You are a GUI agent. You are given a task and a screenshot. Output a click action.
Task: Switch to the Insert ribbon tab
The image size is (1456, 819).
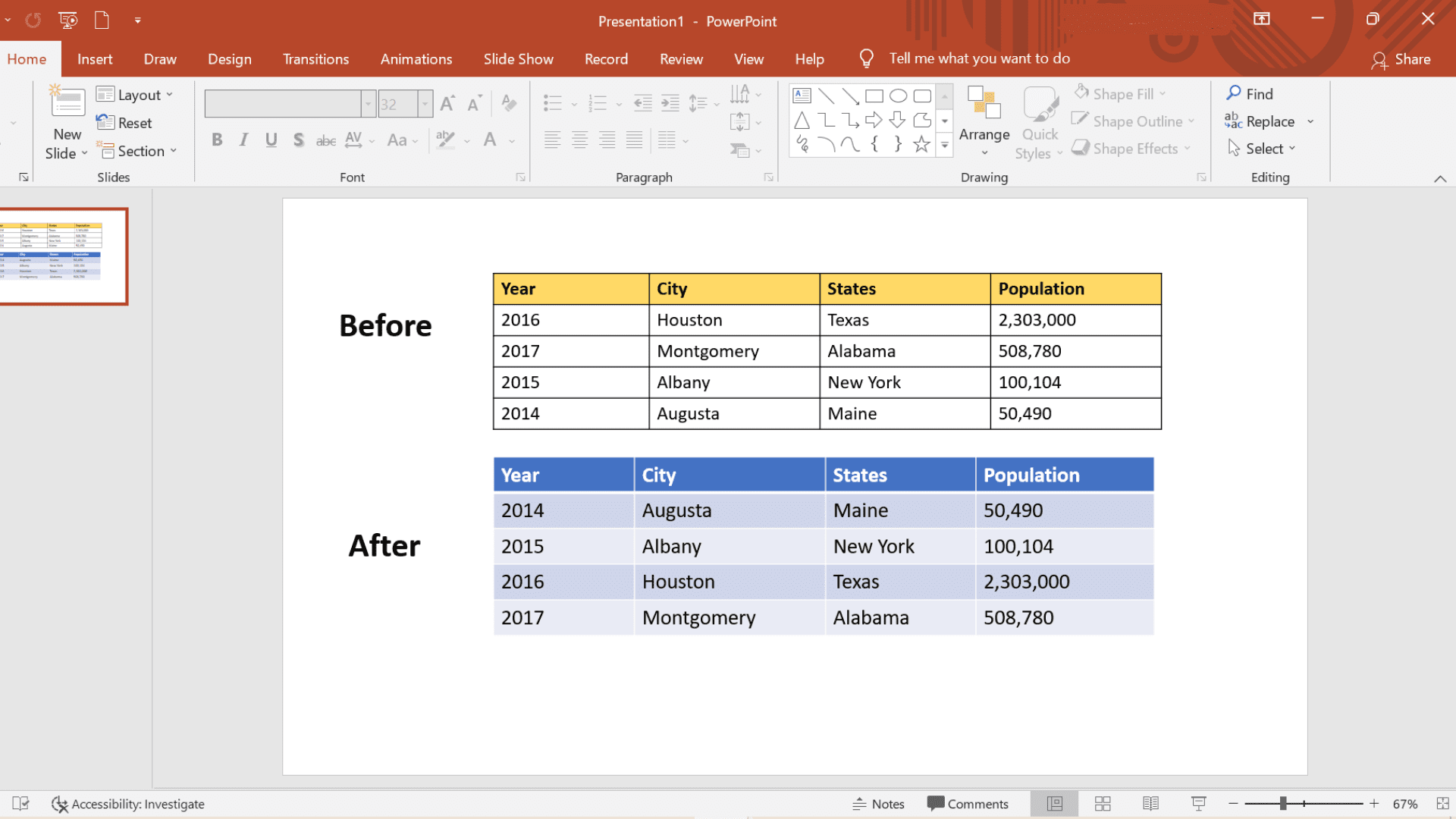click(x=95, y=59)
